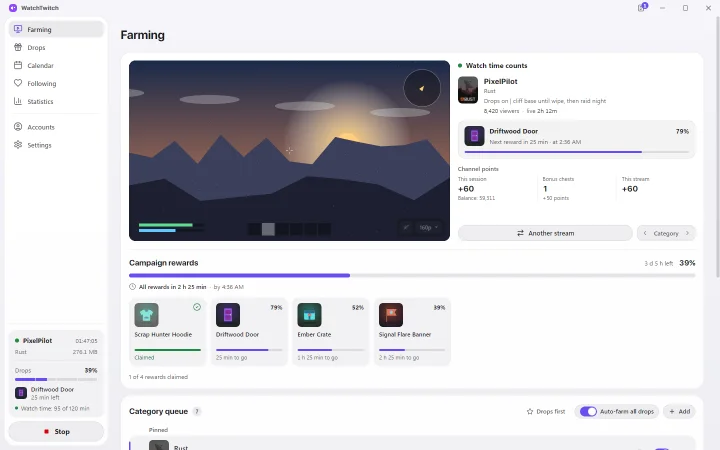The image size is (720, 450).
Task: Stop farming with the Stop button
Action: tap(56, 432)
